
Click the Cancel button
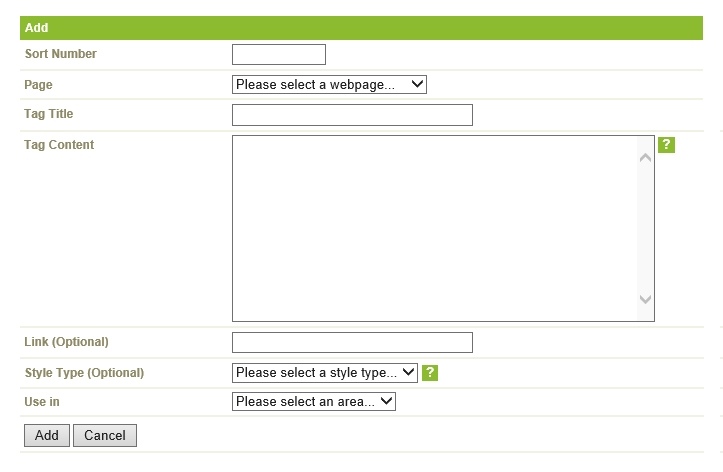point(105,436)
